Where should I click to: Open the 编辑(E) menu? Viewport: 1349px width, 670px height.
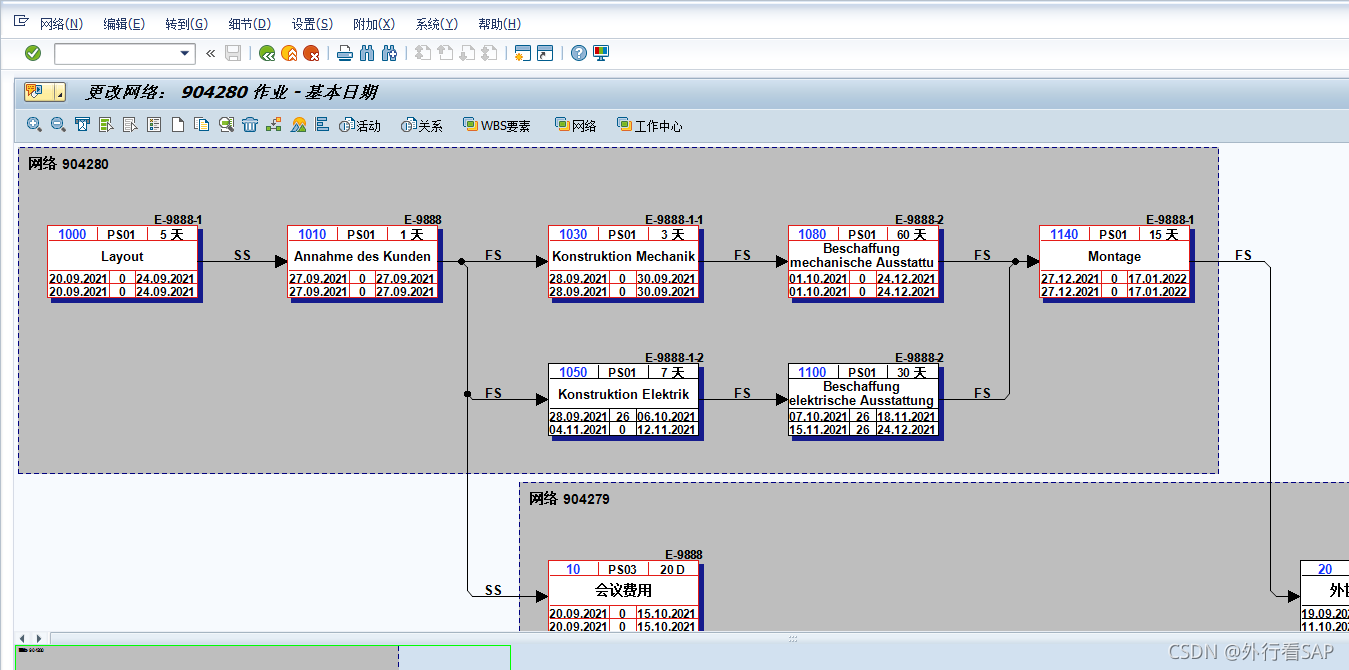pyautogui.click(x=124, y=24)
